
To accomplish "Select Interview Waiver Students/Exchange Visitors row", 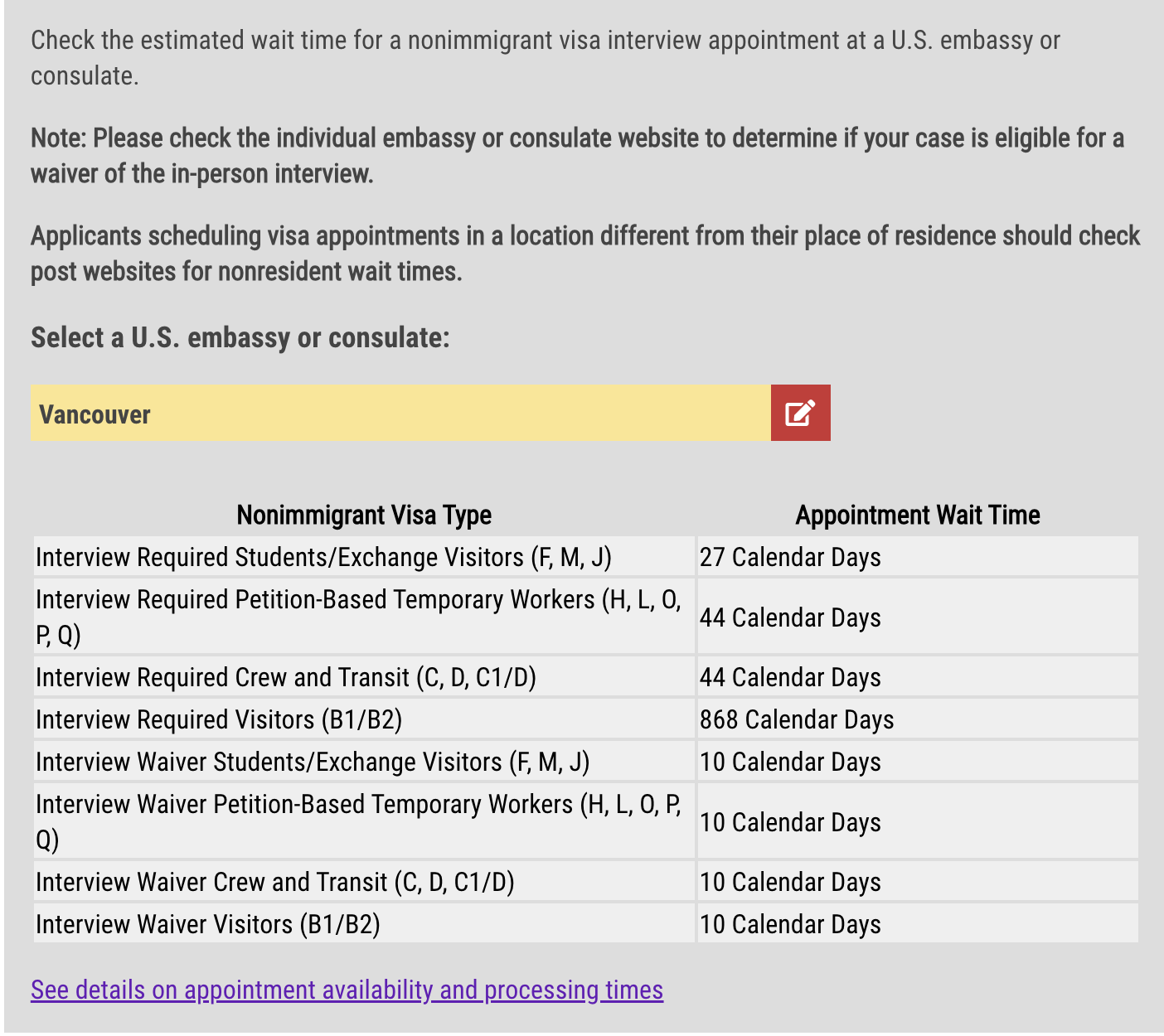I will pos(586,761).
